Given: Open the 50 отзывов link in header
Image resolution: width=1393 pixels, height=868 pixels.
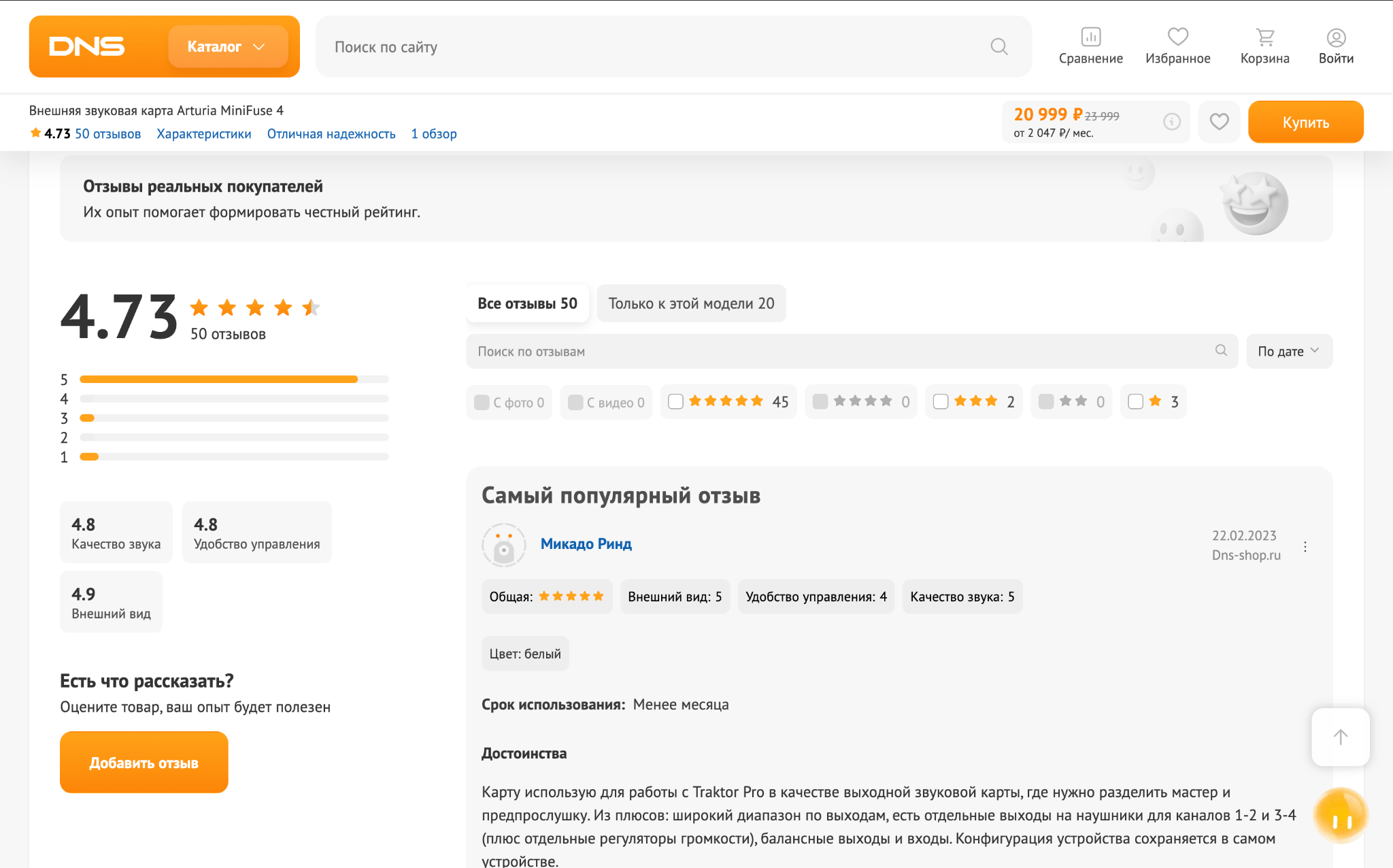Looking at the screenshot, I should (107, 134).
